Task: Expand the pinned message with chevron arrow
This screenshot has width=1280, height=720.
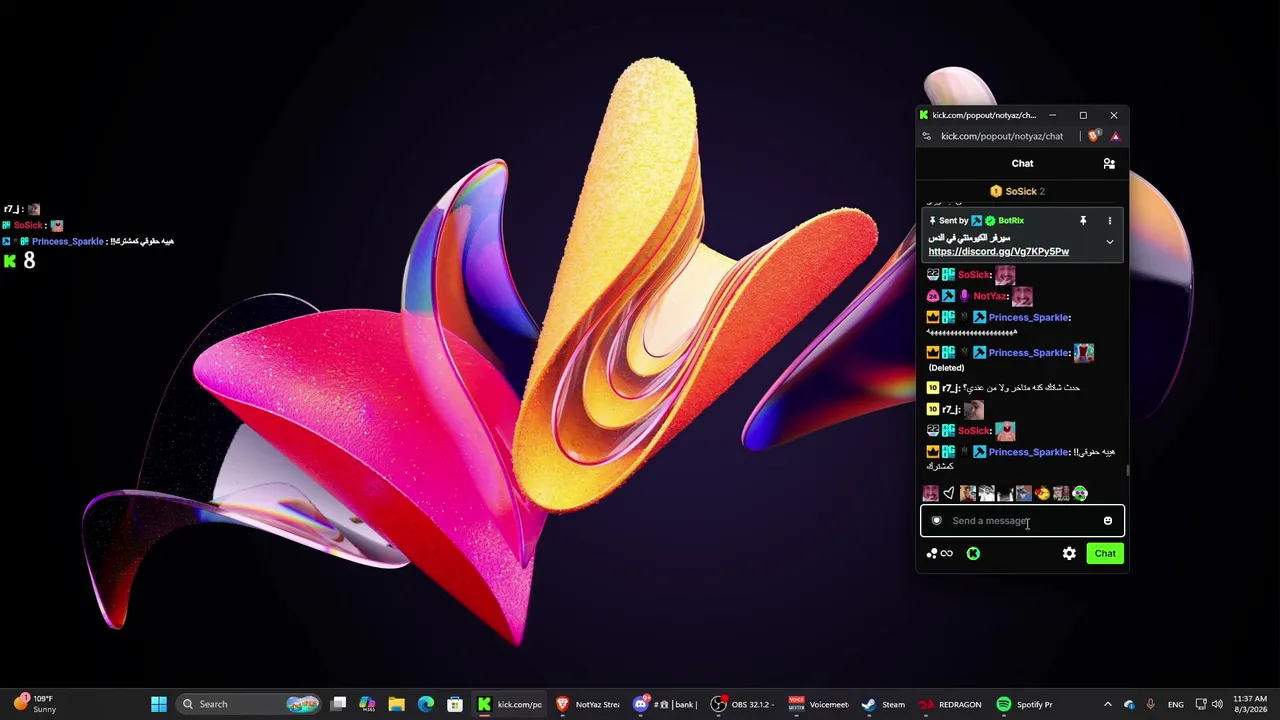Action: (1109, 242)
